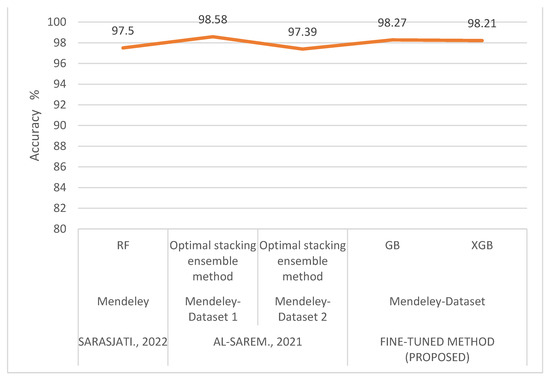Select the GB category label
Screen dimensions: 550x379
(x=392, y=245)
